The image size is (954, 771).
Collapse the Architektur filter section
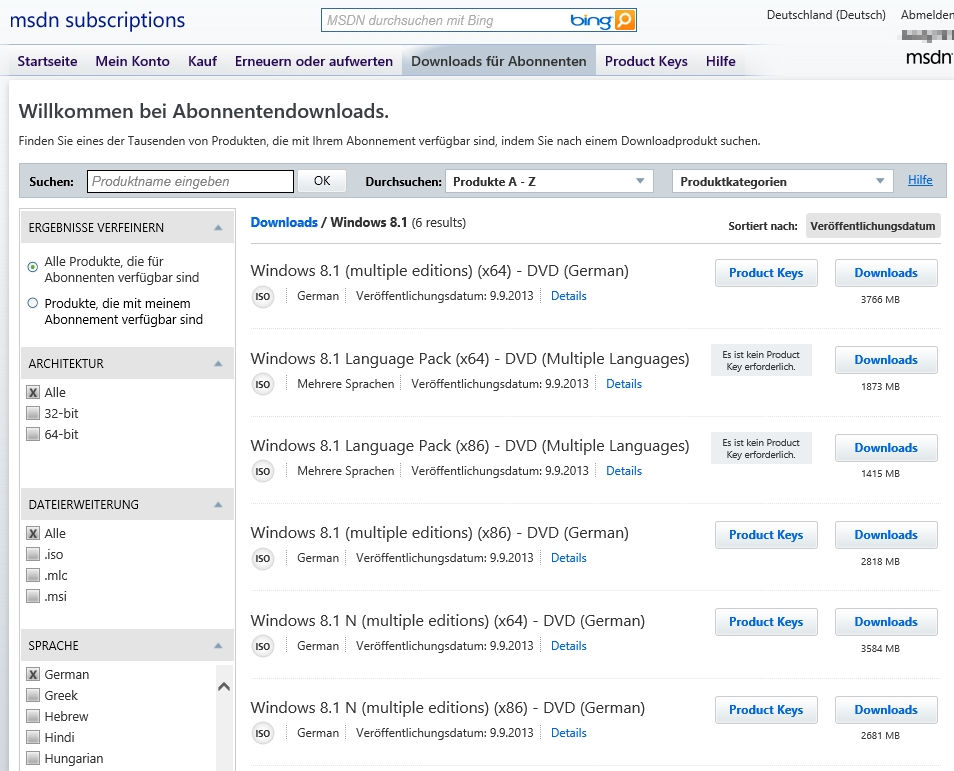tap(218, 364)
